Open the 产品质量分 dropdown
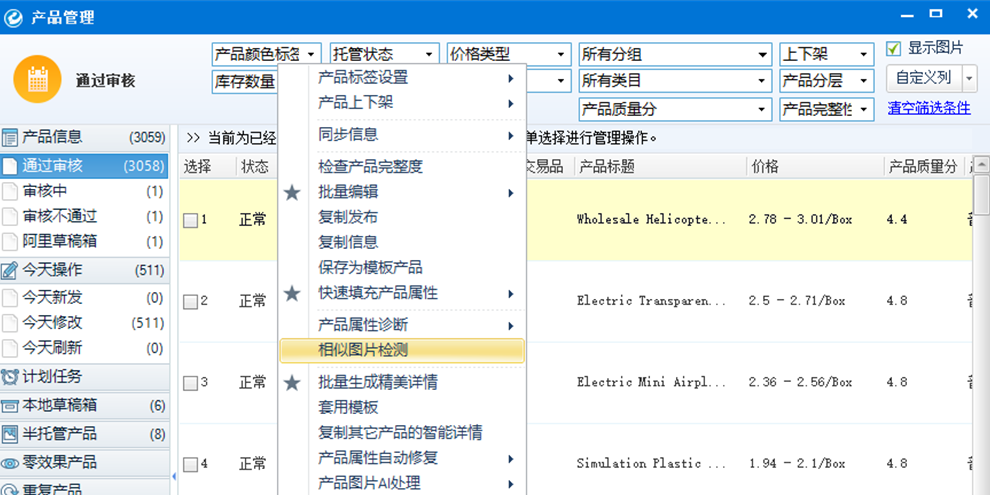Image resolution: width=990 pixels, height=495 pixels. tap(675, 109)
